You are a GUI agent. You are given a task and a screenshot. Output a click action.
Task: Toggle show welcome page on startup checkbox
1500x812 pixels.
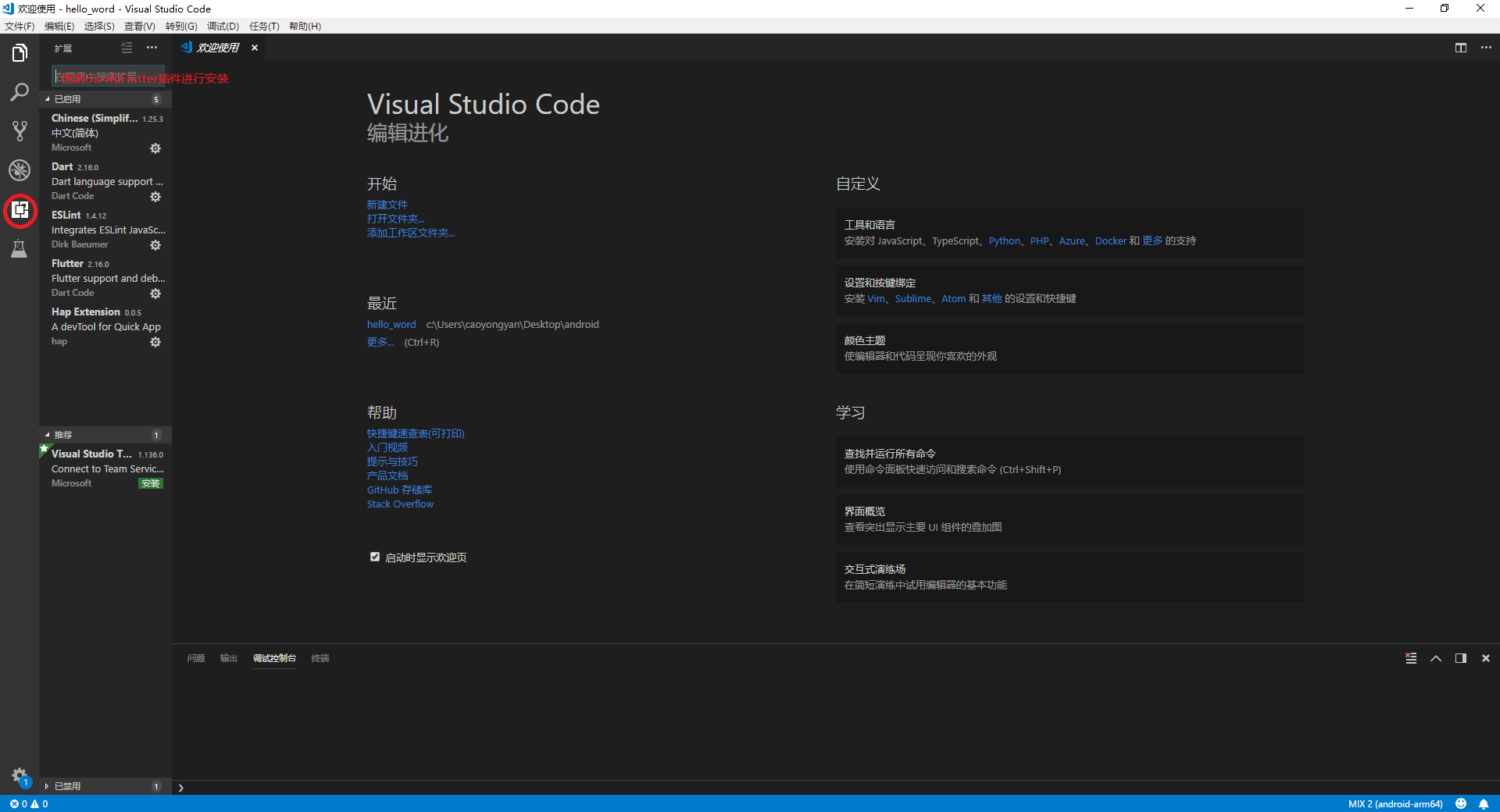(x=375, y=557)
